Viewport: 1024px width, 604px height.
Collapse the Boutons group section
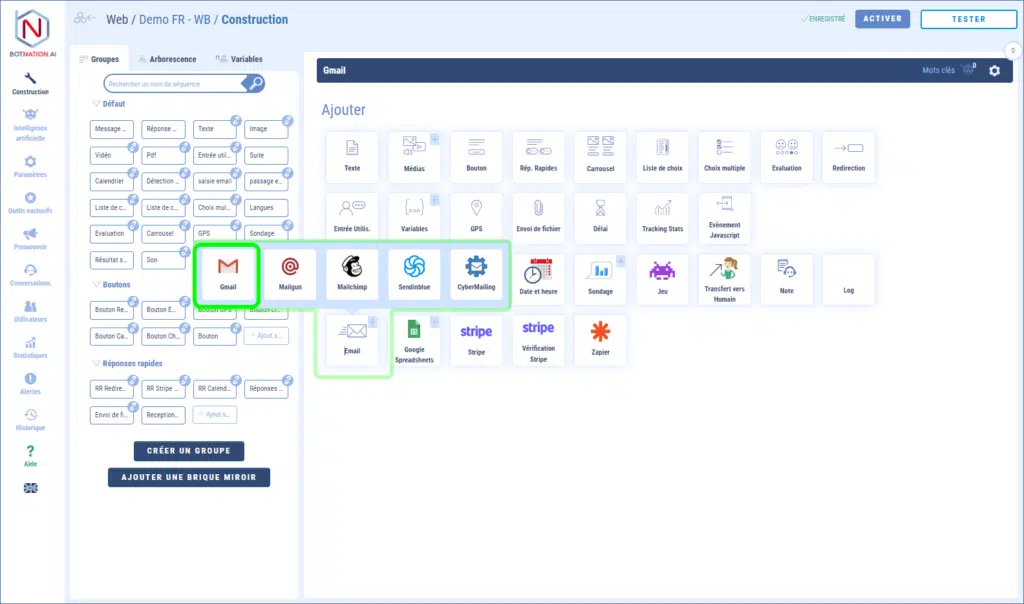[x=96, y=285]
